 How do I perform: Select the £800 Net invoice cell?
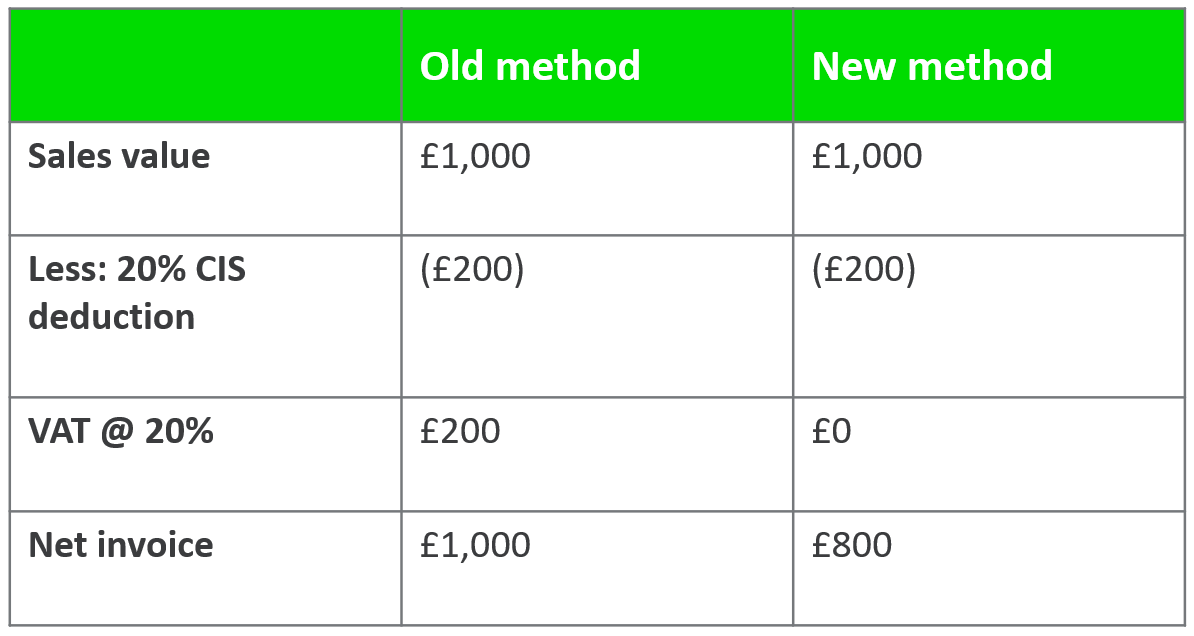coord(852,545)
